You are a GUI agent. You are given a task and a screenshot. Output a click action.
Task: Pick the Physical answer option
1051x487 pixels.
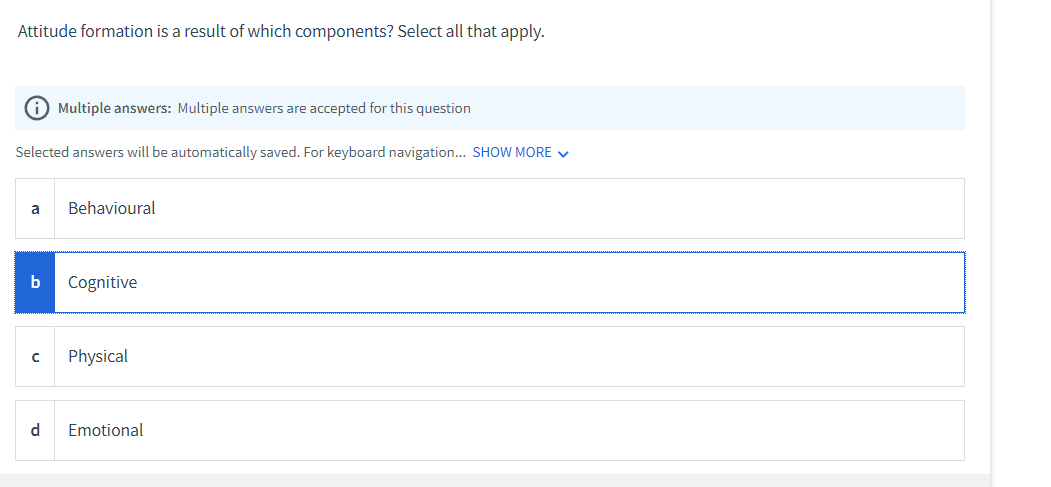click(x=98, y=357)
